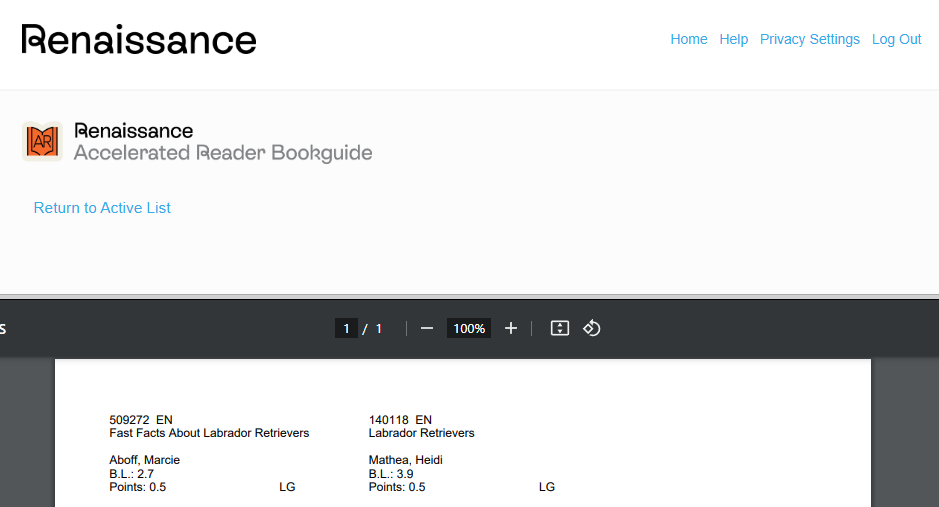The image size is (939, 507).
Task: Open the Help page link
Action: (734, 40)
